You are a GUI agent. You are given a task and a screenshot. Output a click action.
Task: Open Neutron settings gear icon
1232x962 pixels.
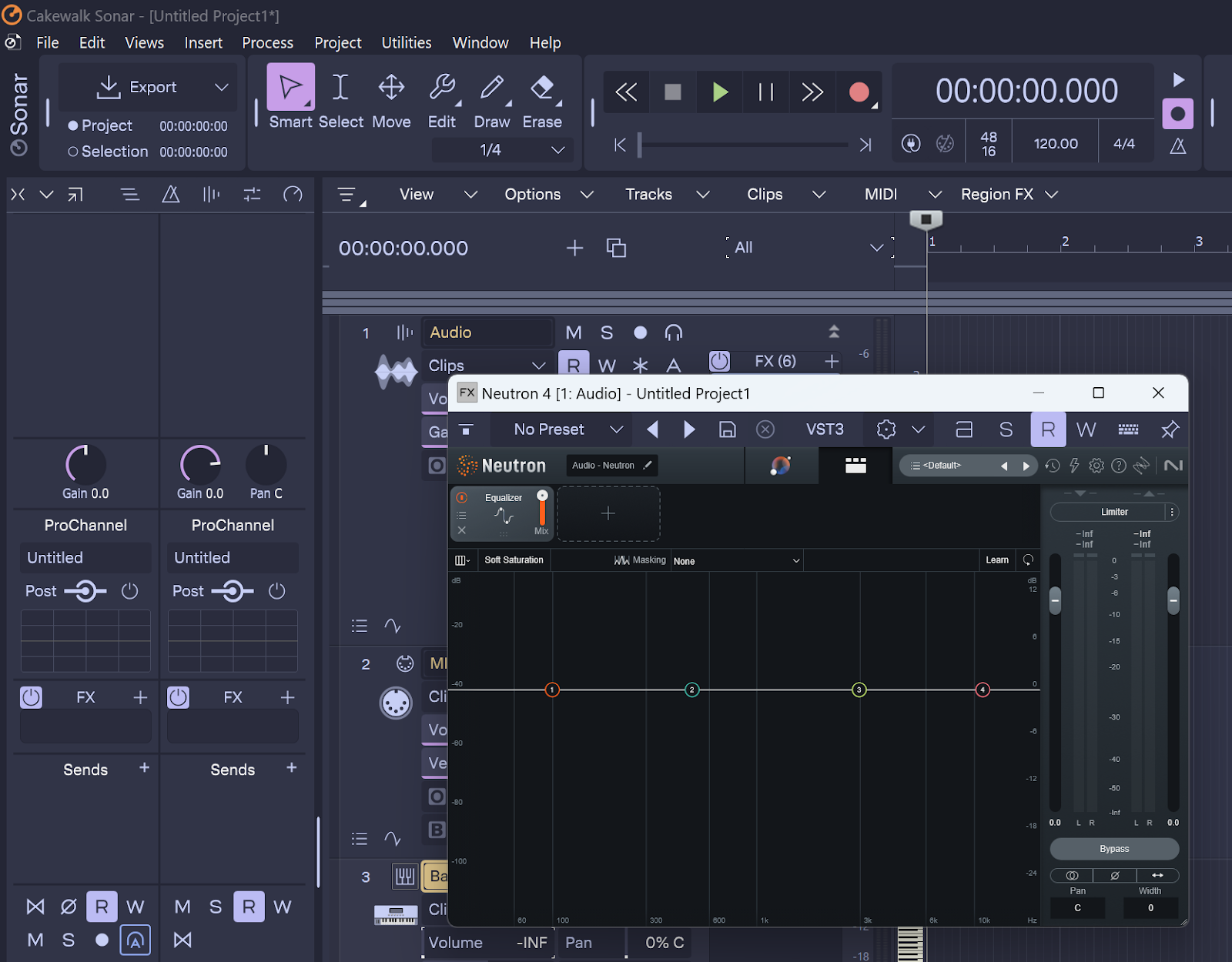(x=1096, y=466)
